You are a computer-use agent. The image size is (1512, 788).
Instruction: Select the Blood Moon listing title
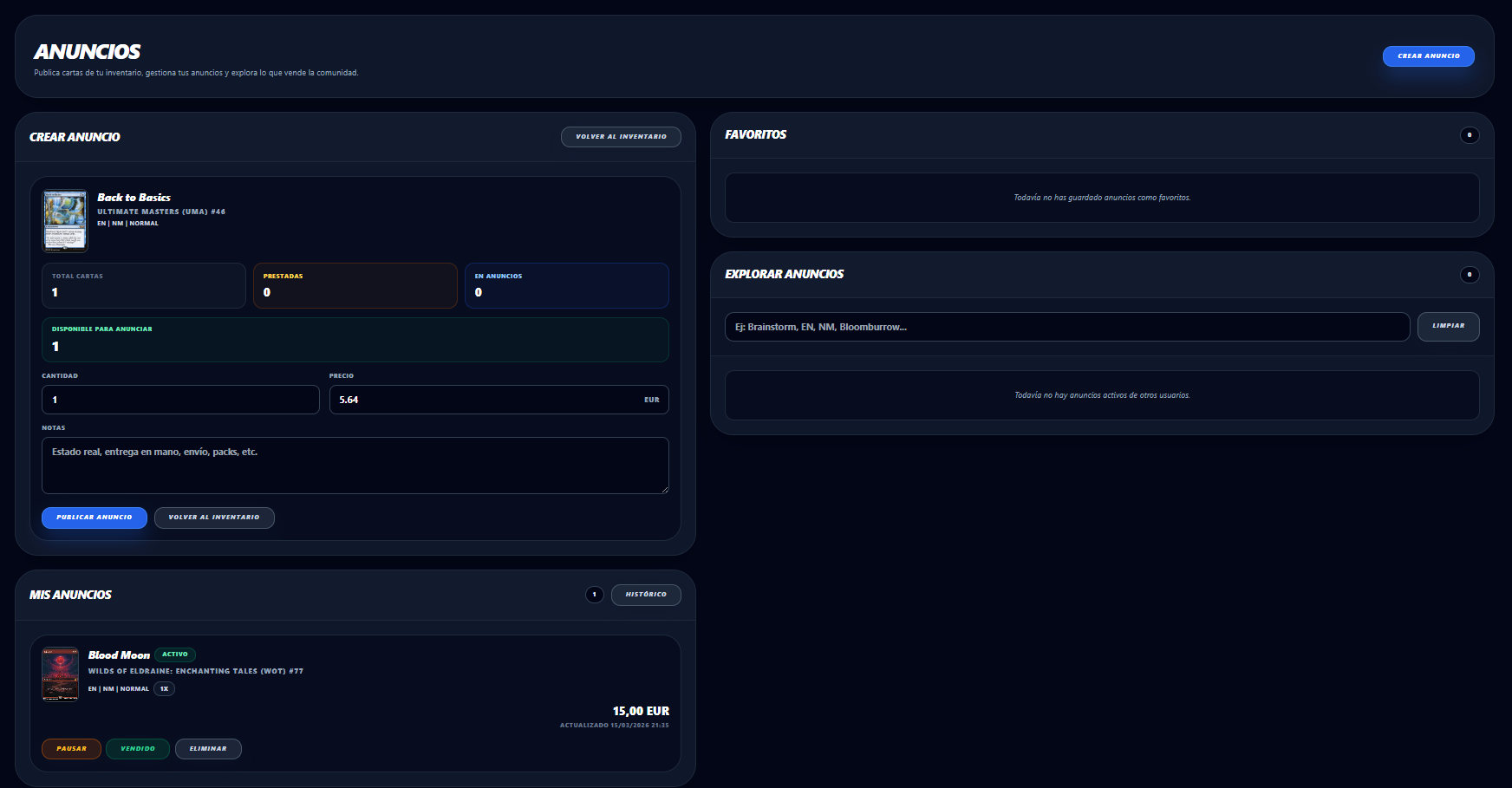click(119, 655)
